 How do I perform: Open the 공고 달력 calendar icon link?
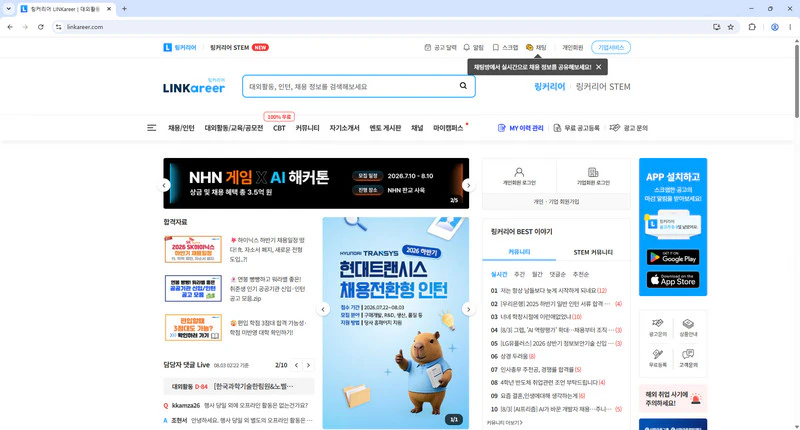pos(440,47)
